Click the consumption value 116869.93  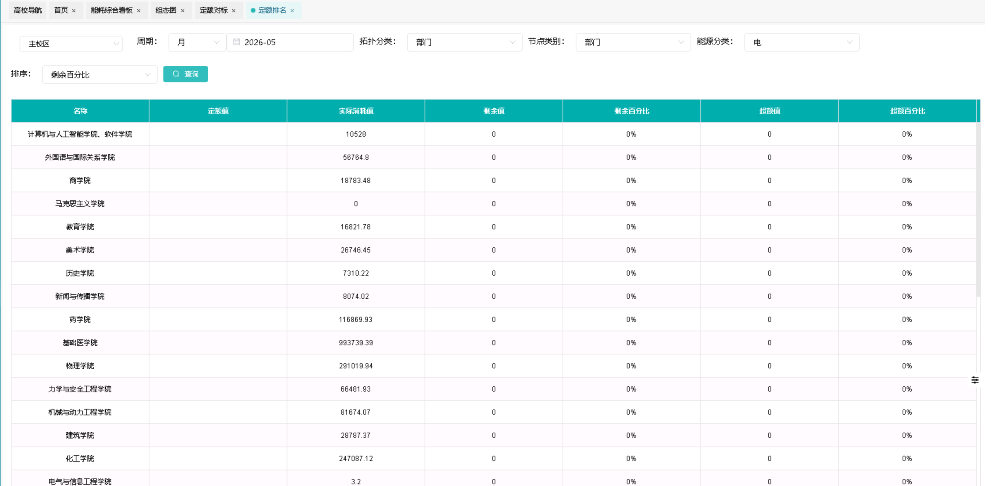tap(356, 320)
